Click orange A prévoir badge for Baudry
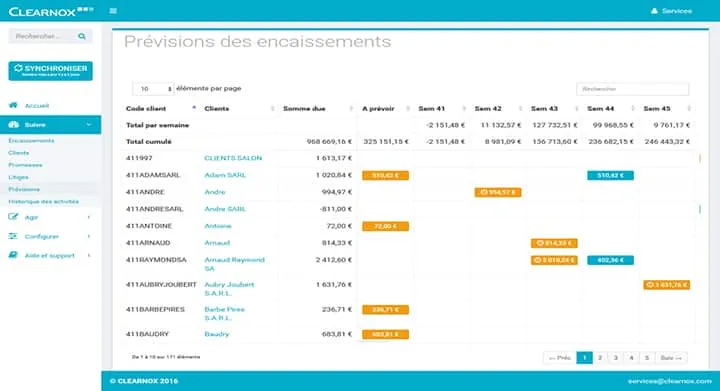Viewport: 720px width, 391px height. pyautogui.click(x=385, y=335)
